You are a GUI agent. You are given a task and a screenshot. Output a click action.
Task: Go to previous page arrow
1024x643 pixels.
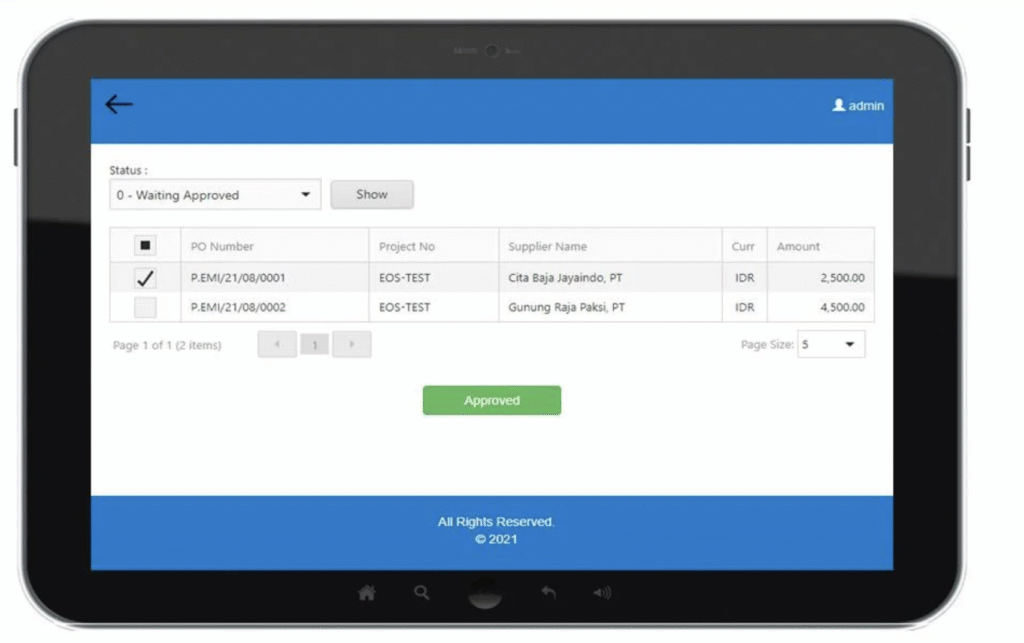pos(277,345)
